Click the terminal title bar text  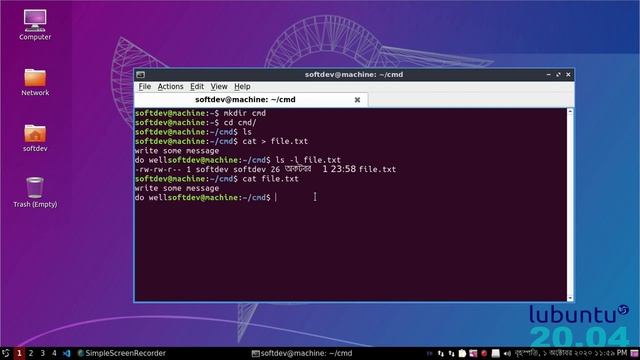pos(354,75)
